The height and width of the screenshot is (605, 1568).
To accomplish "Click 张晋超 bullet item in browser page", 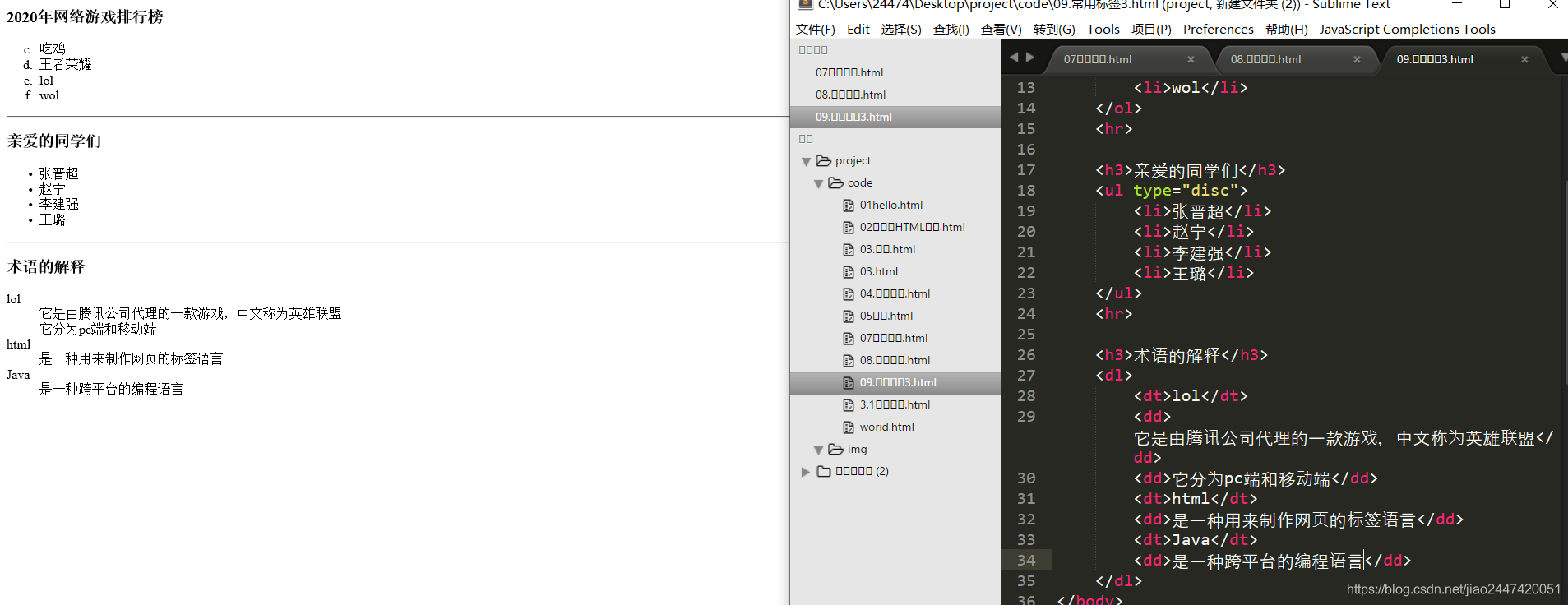I will pyautogui.click(x=59, y=173).
